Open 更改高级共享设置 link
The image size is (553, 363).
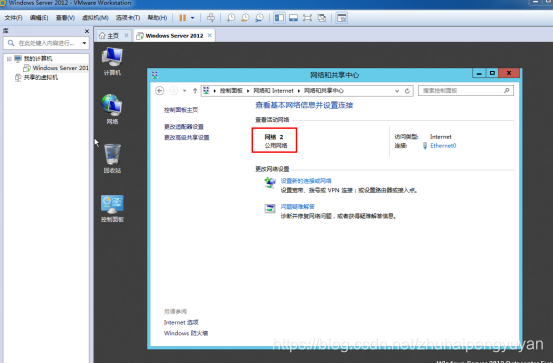tap(187, 138)
